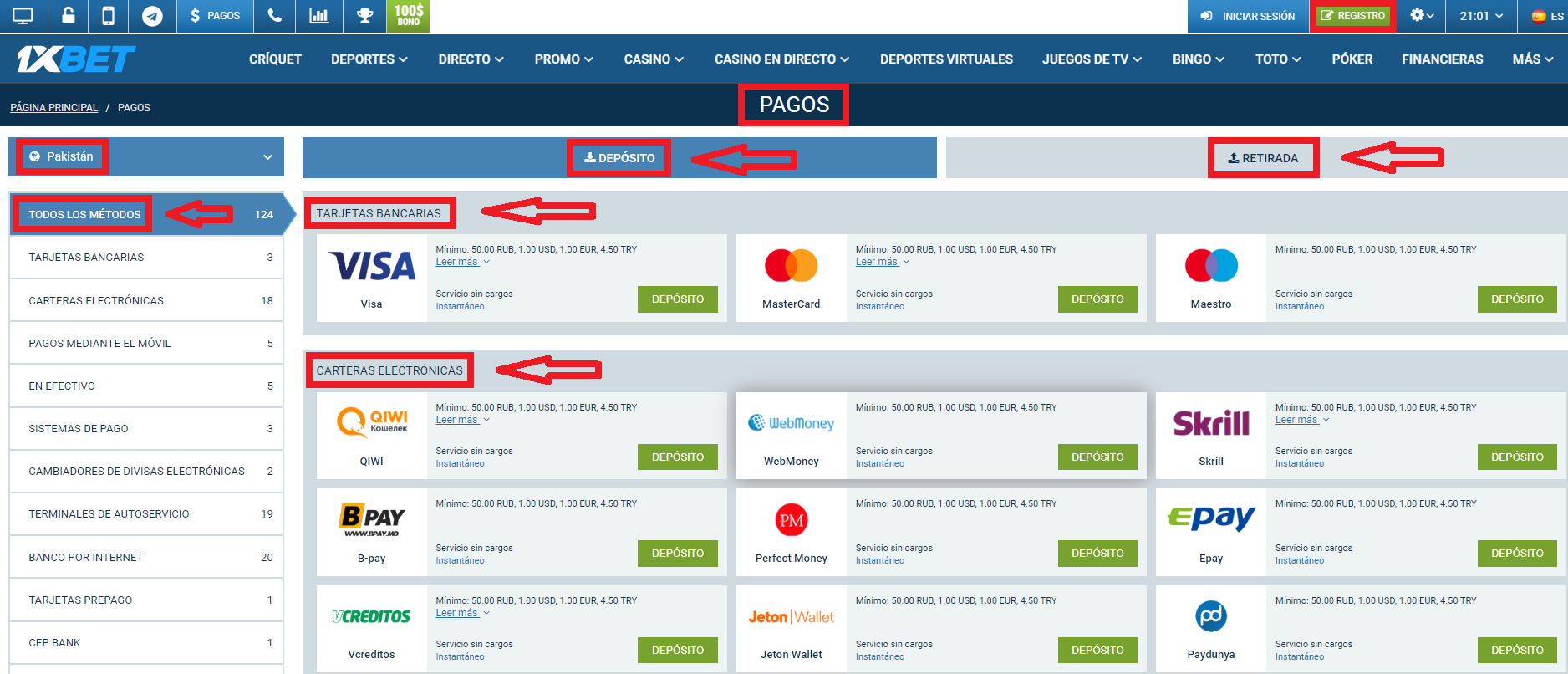
Task: Expand Leer más under QIWI
Action: tap(462, 420)
